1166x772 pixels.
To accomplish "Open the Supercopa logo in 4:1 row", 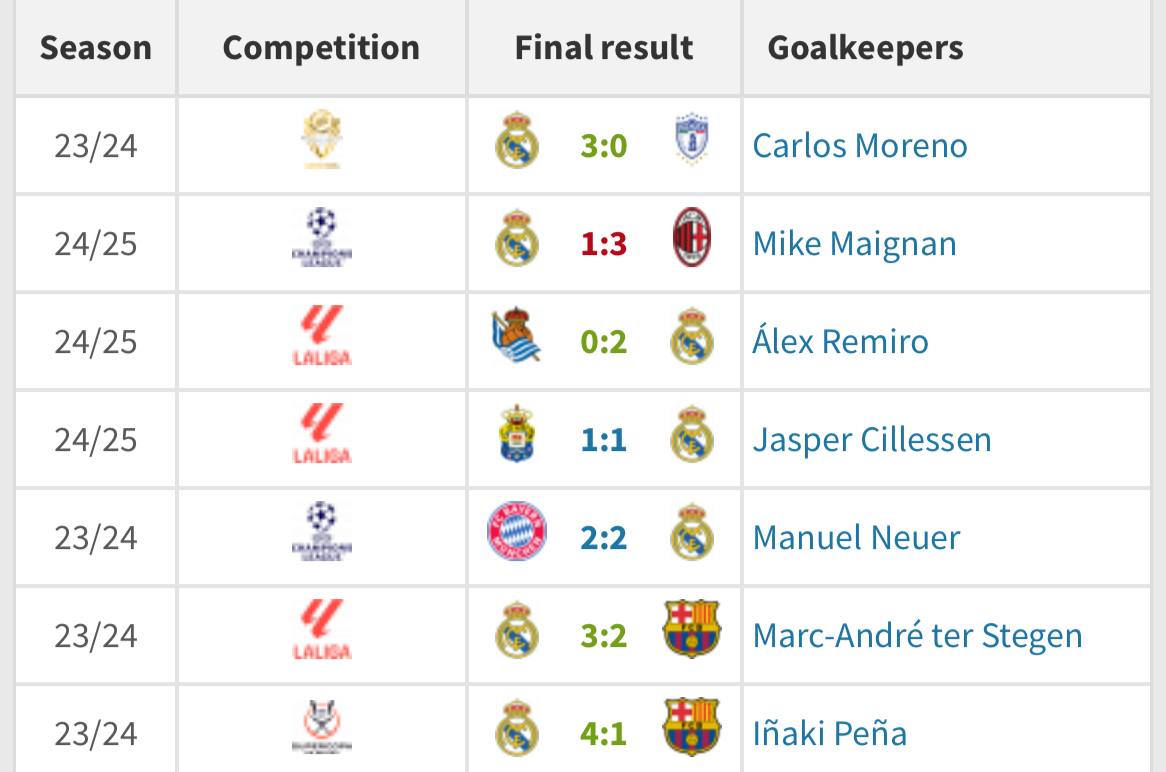I will coord(322,727).
